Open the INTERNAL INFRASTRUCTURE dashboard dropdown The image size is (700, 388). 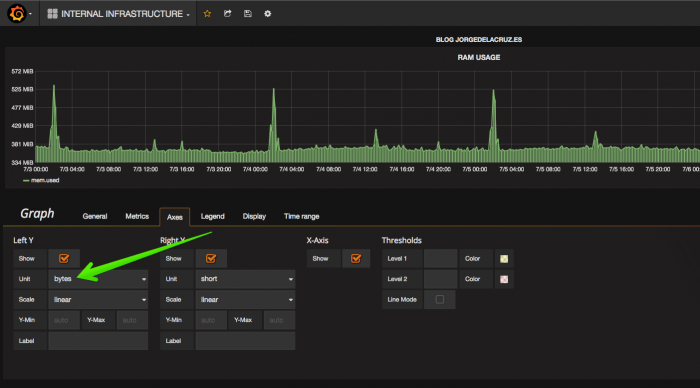tap(118, 14)
